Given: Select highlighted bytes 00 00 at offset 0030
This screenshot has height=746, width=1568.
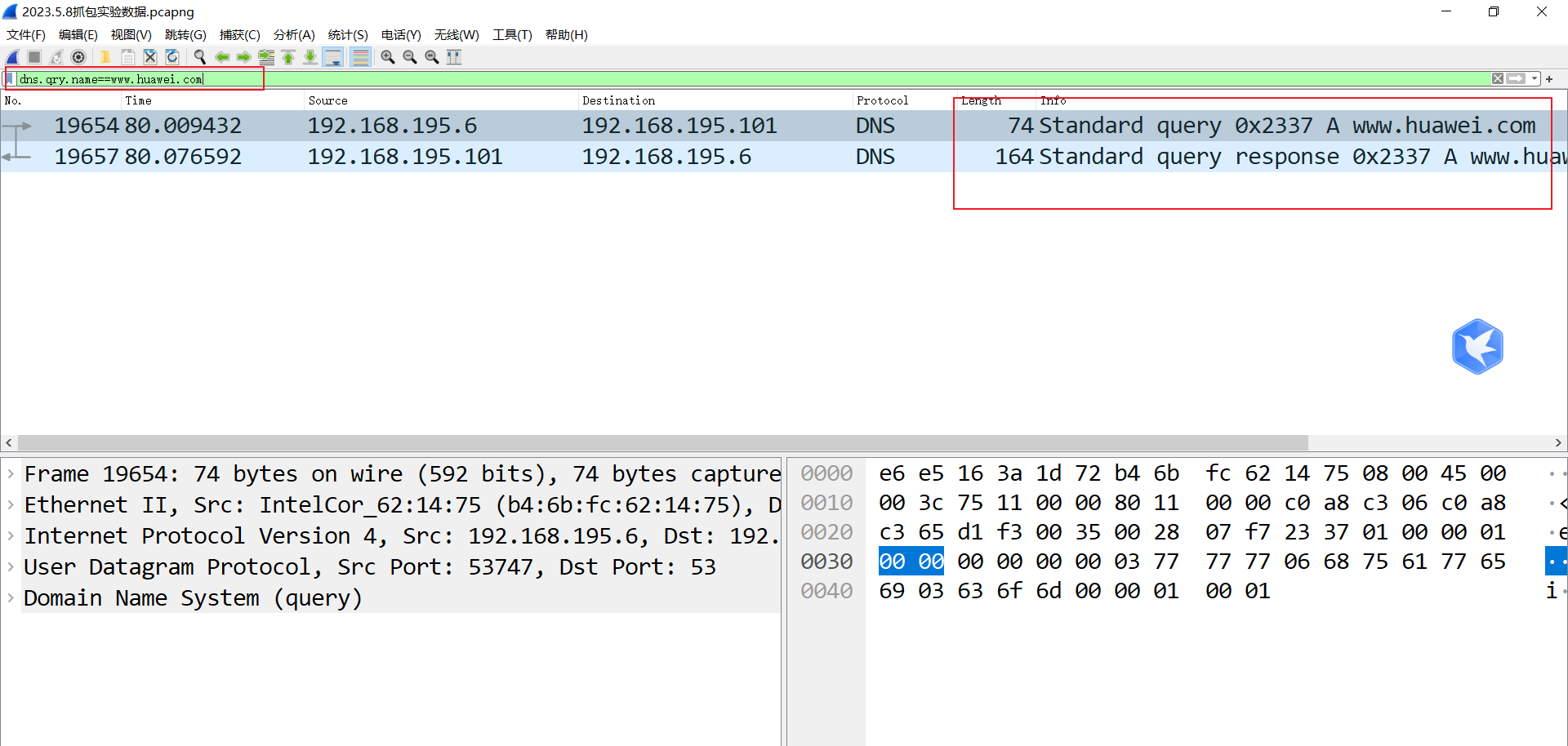Looking at the screenshot, I should [911, 562].
